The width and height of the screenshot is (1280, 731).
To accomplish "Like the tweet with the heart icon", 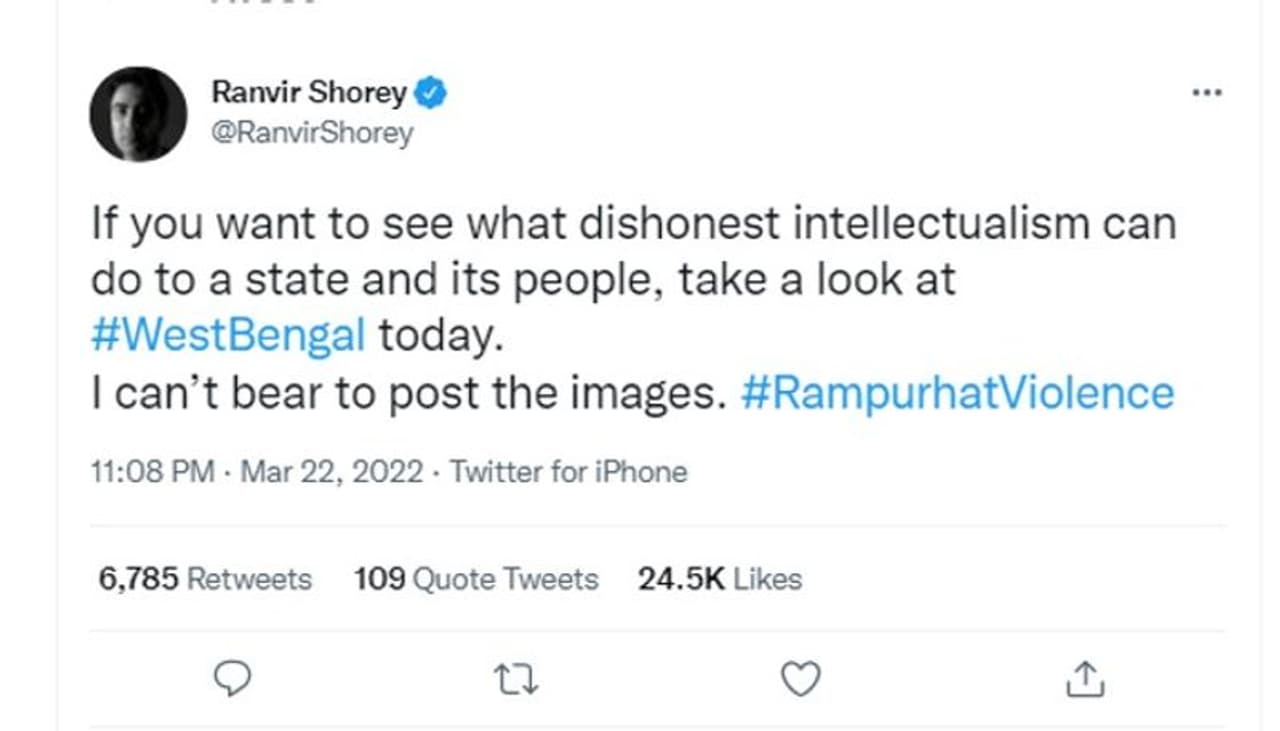I will 800,679.
